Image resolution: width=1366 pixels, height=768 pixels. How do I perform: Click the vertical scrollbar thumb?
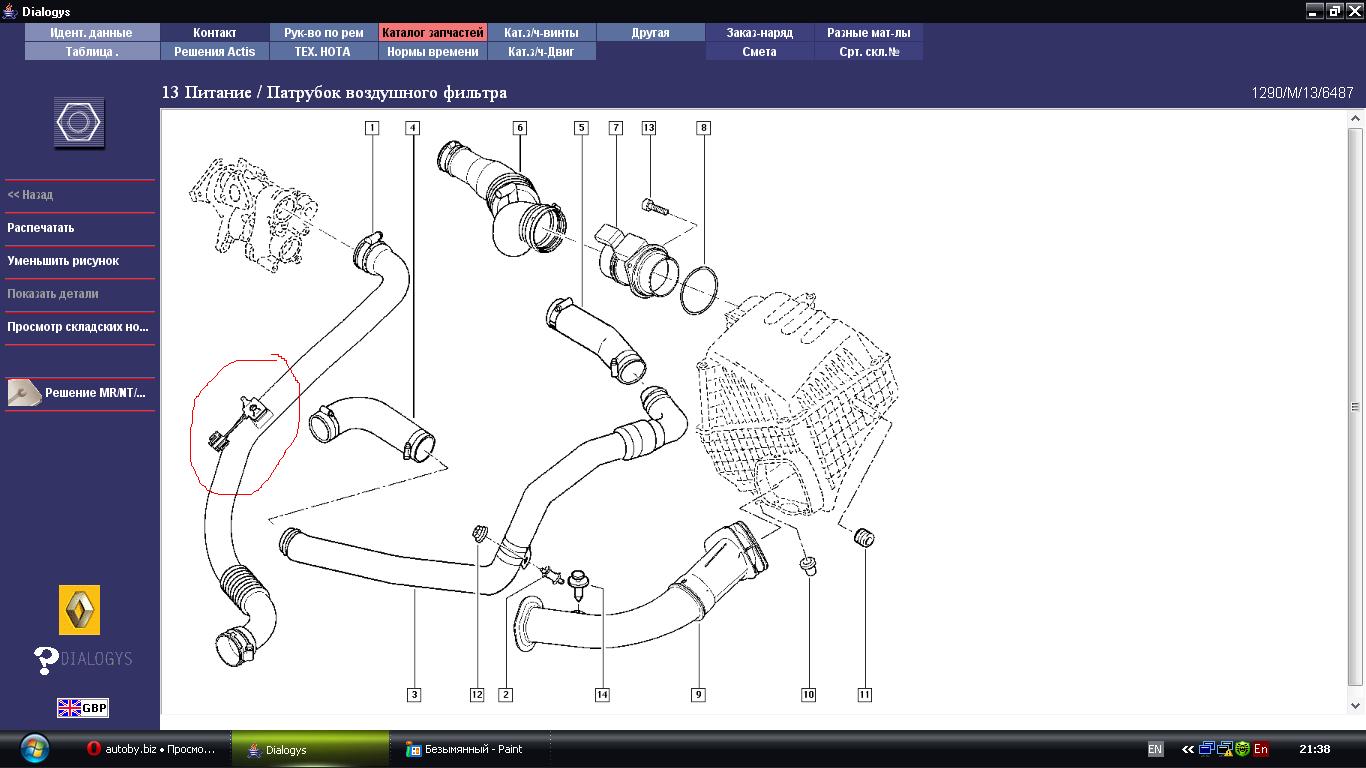[1356, 407]
